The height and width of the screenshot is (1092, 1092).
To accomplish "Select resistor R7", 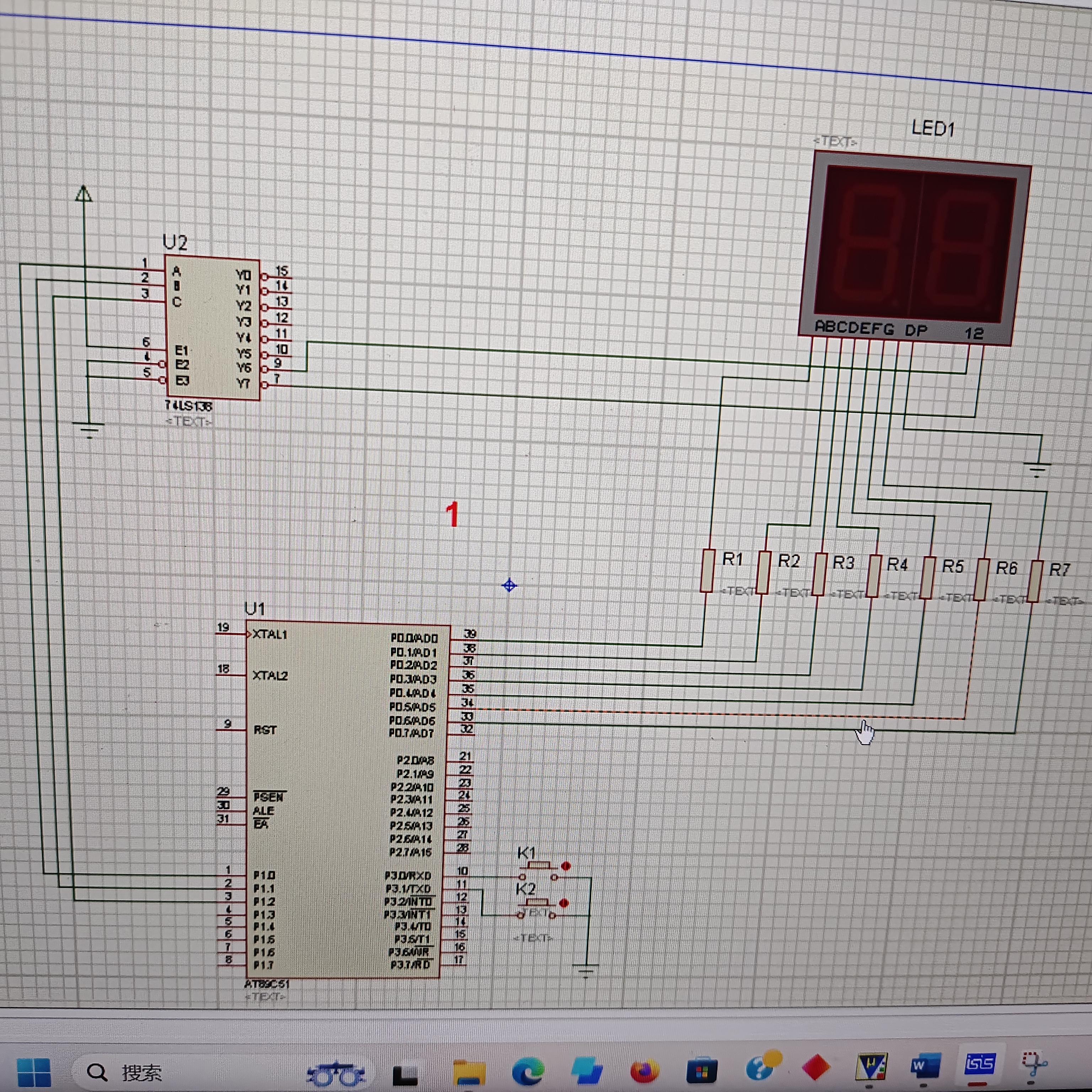I will click(x=1035, y=582).
